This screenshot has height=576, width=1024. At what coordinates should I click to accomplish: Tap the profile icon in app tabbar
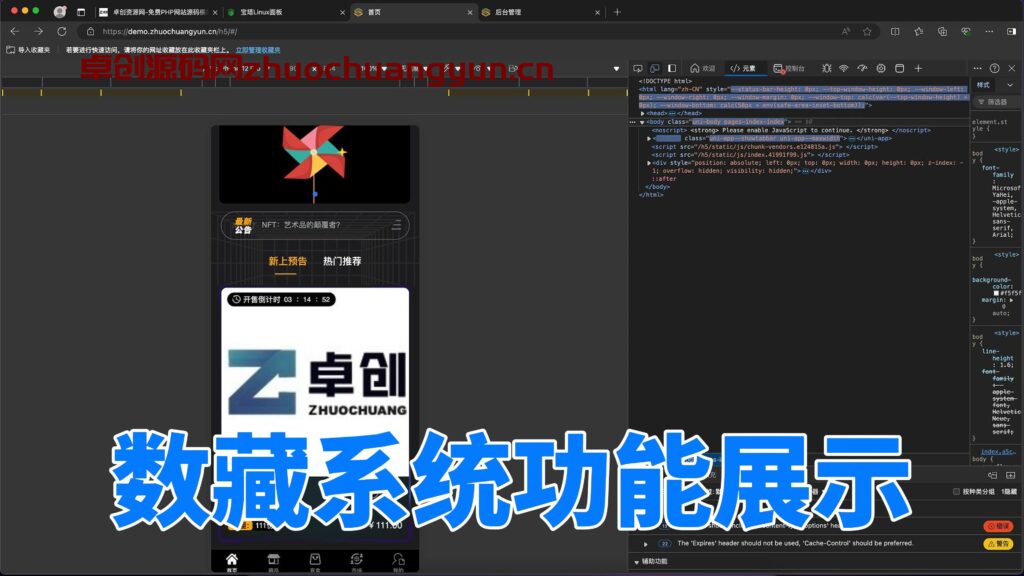[398, 562]
